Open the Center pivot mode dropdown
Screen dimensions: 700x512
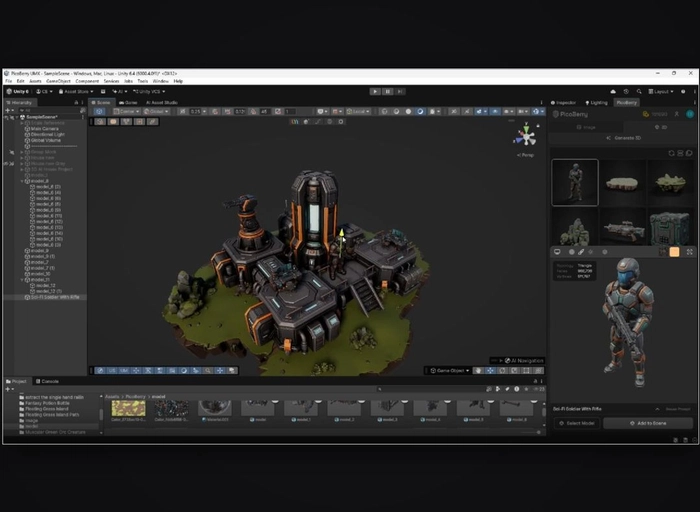coord(126,111)
